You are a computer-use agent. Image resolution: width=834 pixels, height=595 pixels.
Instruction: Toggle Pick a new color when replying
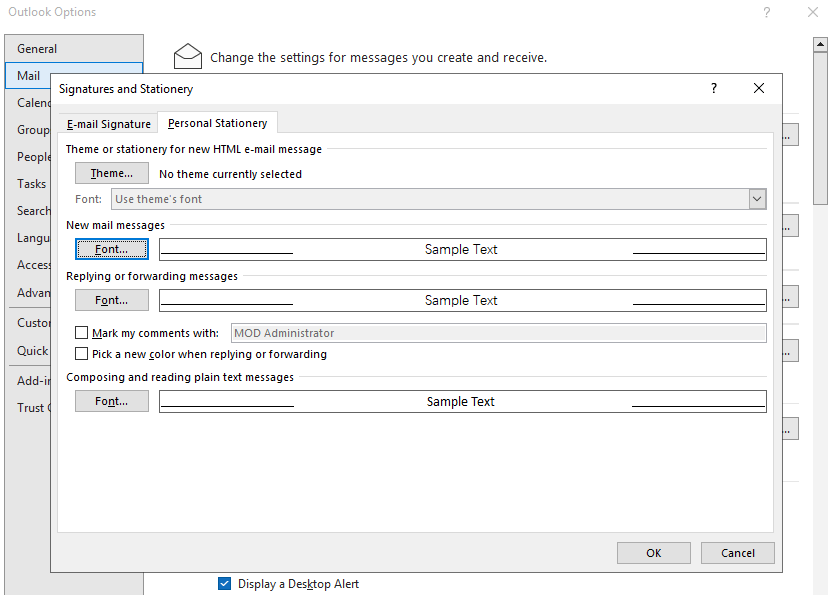[81, 354]
